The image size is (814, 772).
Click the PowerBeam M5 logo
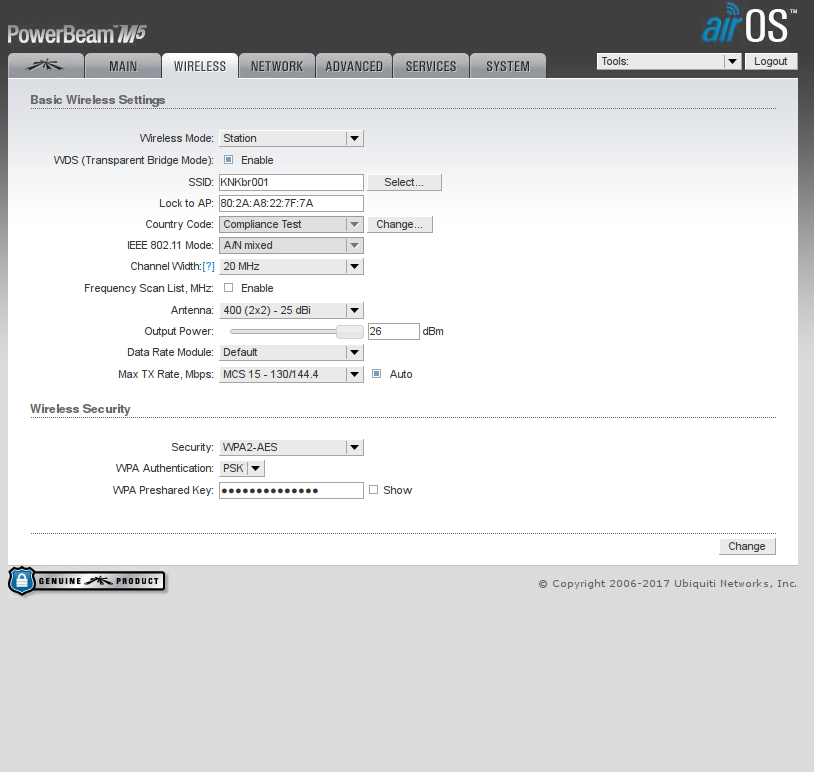click(77, 34)
